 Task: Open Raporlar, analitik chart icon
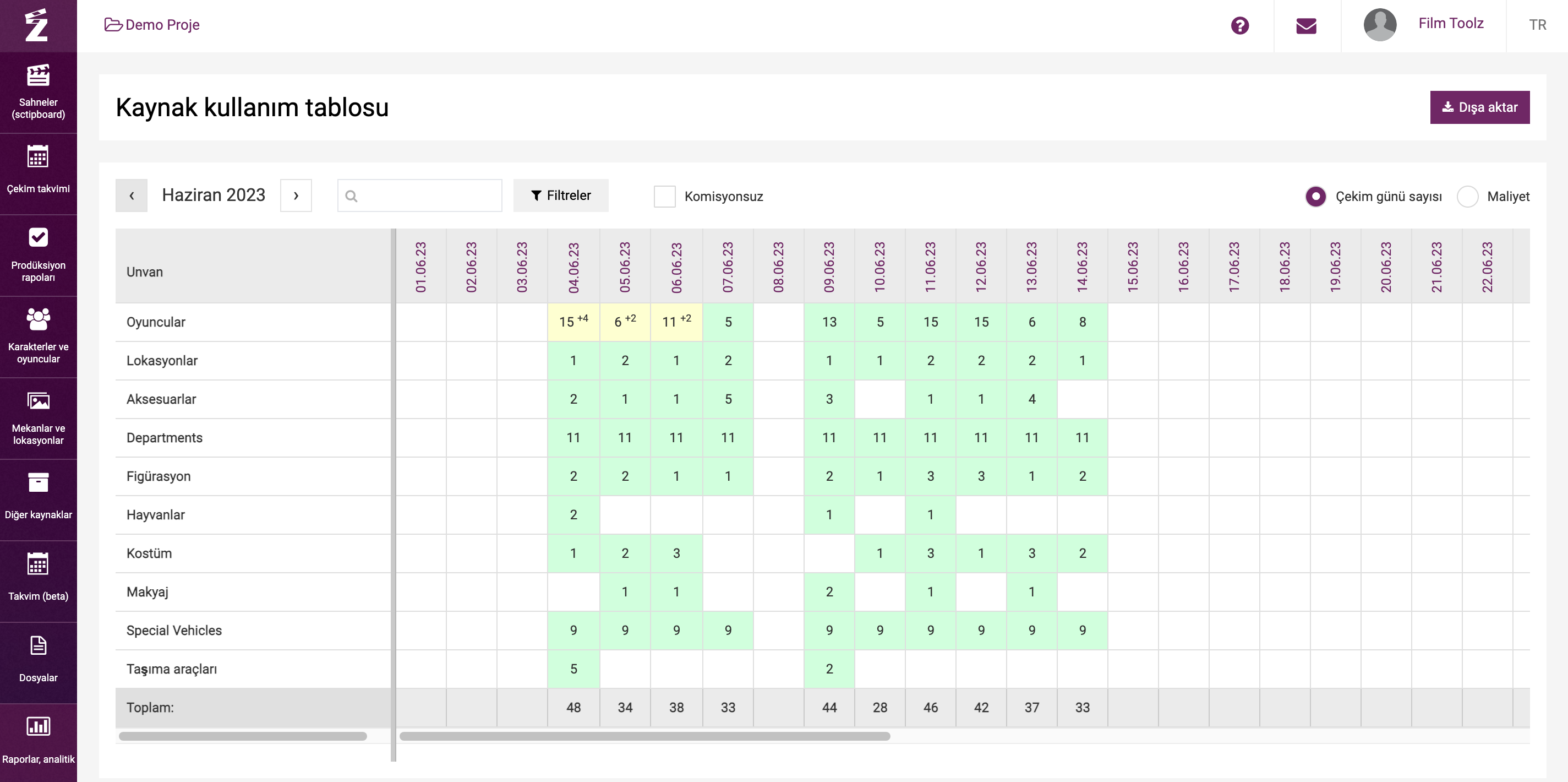point(38,726)
